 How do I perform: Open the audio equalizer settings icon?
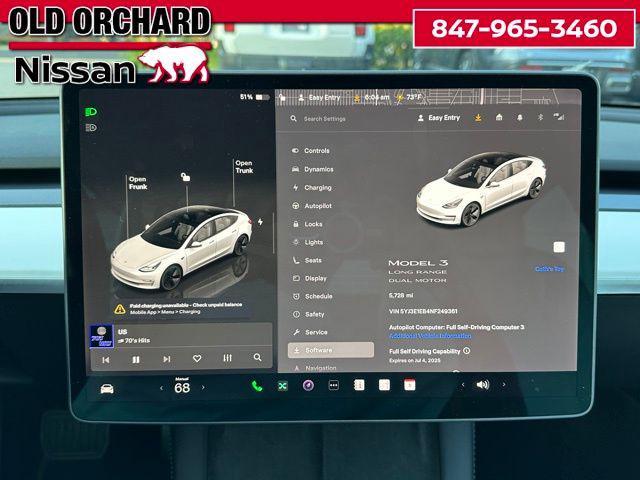(227, 358)
